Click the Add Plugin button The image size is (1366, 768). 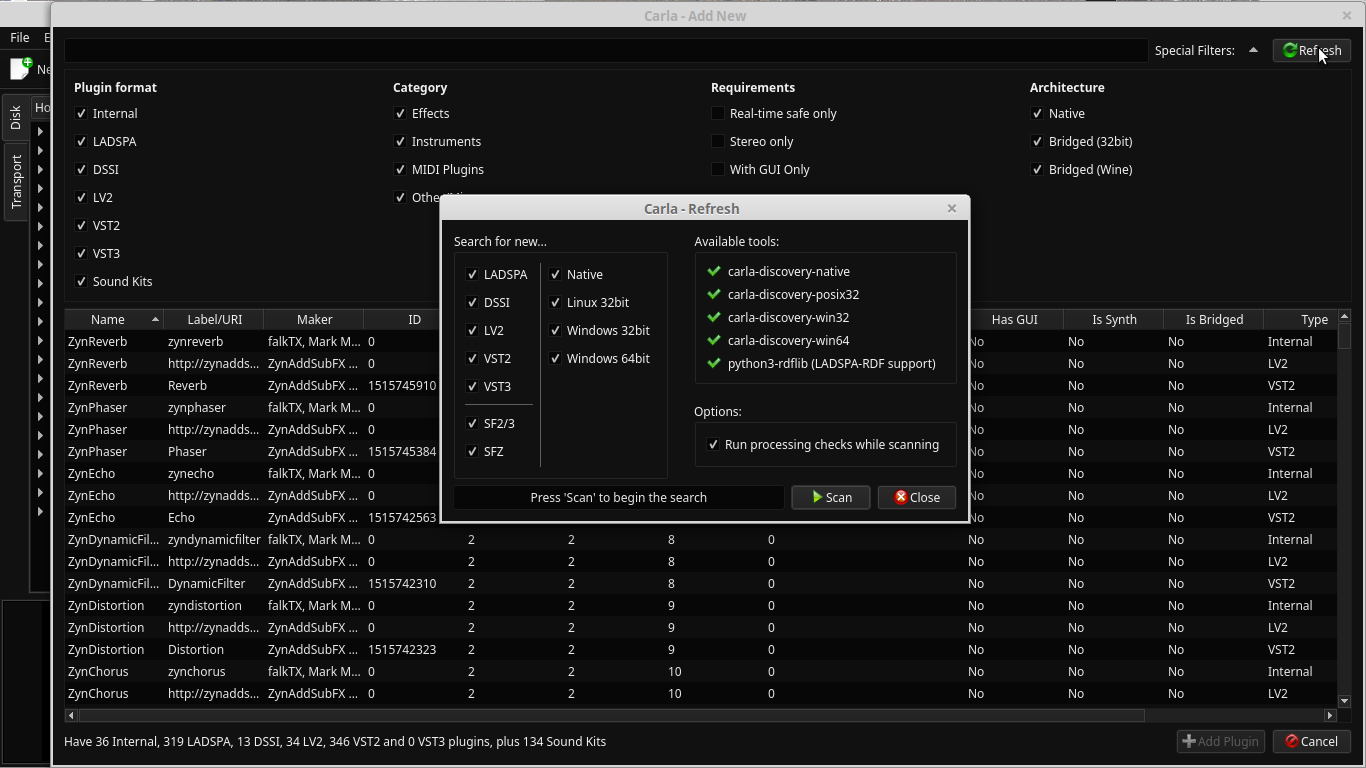pyautogui.click(x=1221, y=741)
